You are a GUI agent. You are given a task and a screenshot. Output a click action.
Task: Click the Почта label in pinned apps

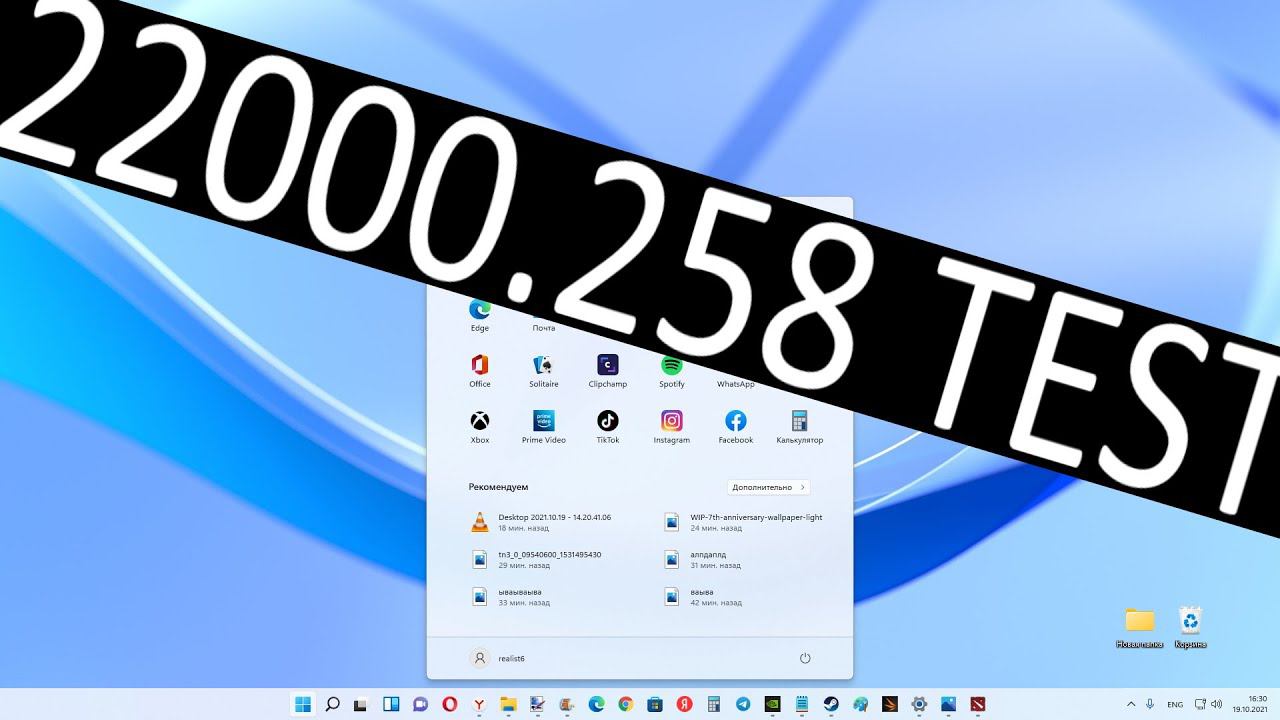[x=544, y=328]
